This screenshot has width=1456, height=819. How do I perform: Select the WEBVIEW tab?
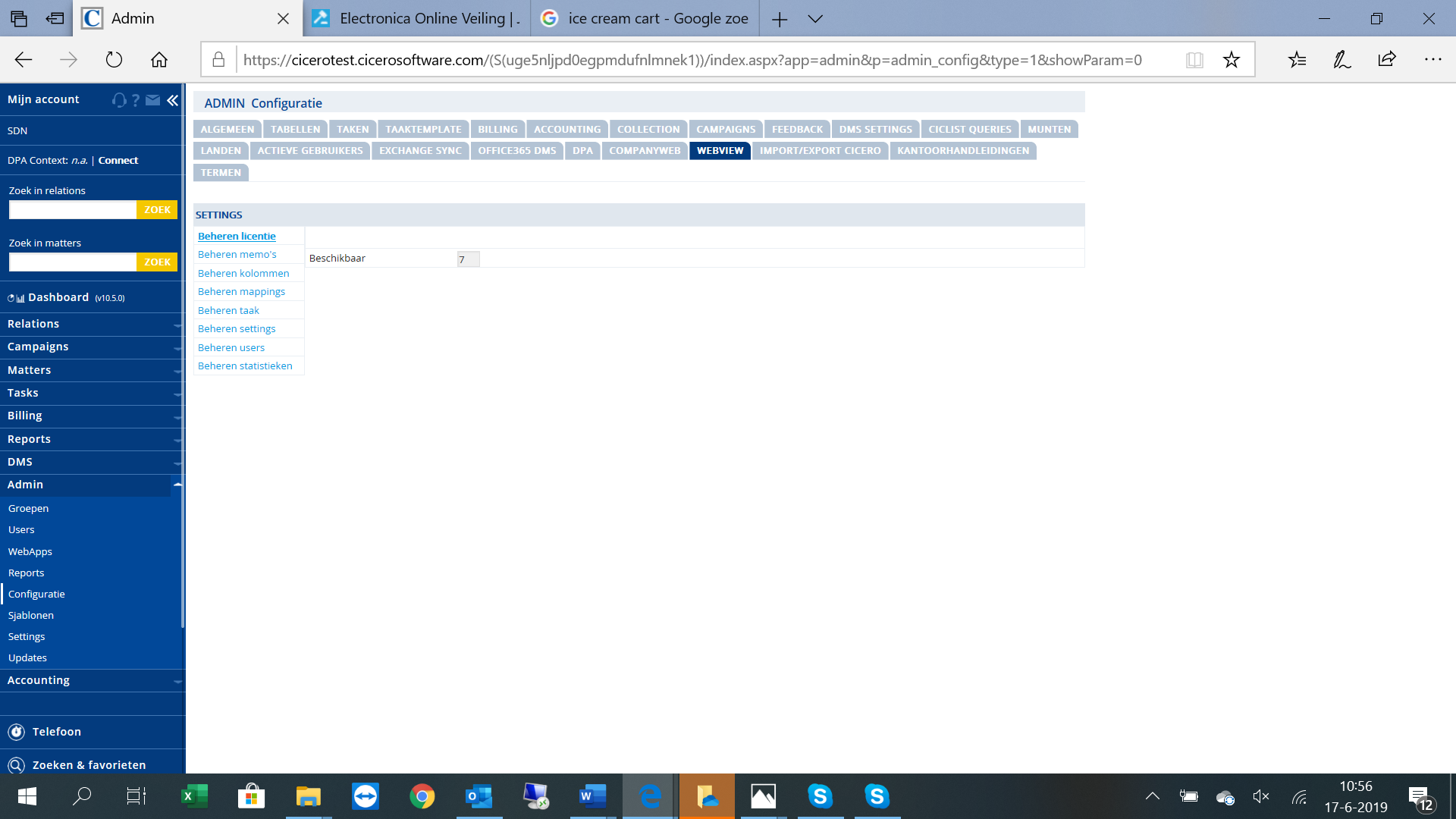(720, 151)
